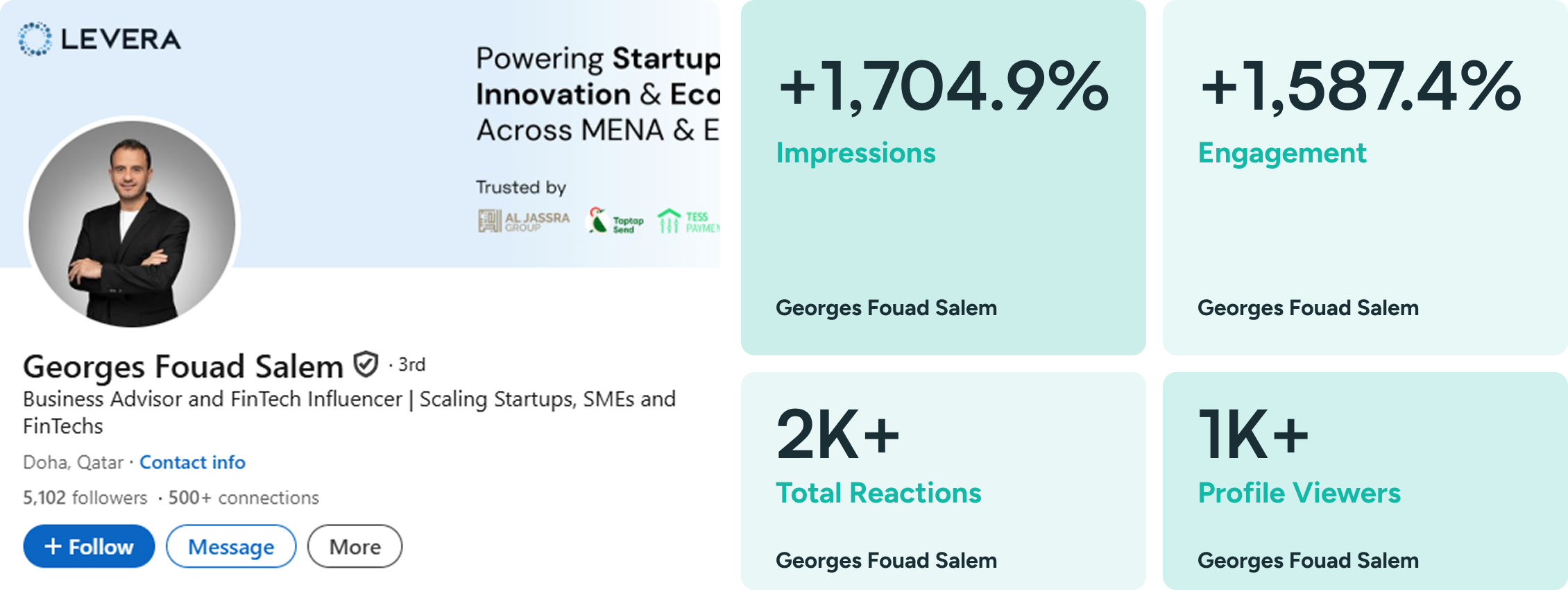Screen dimensions: 1568x590
Task: Click the 500+ connections text
Action: [x=244, y=498]
